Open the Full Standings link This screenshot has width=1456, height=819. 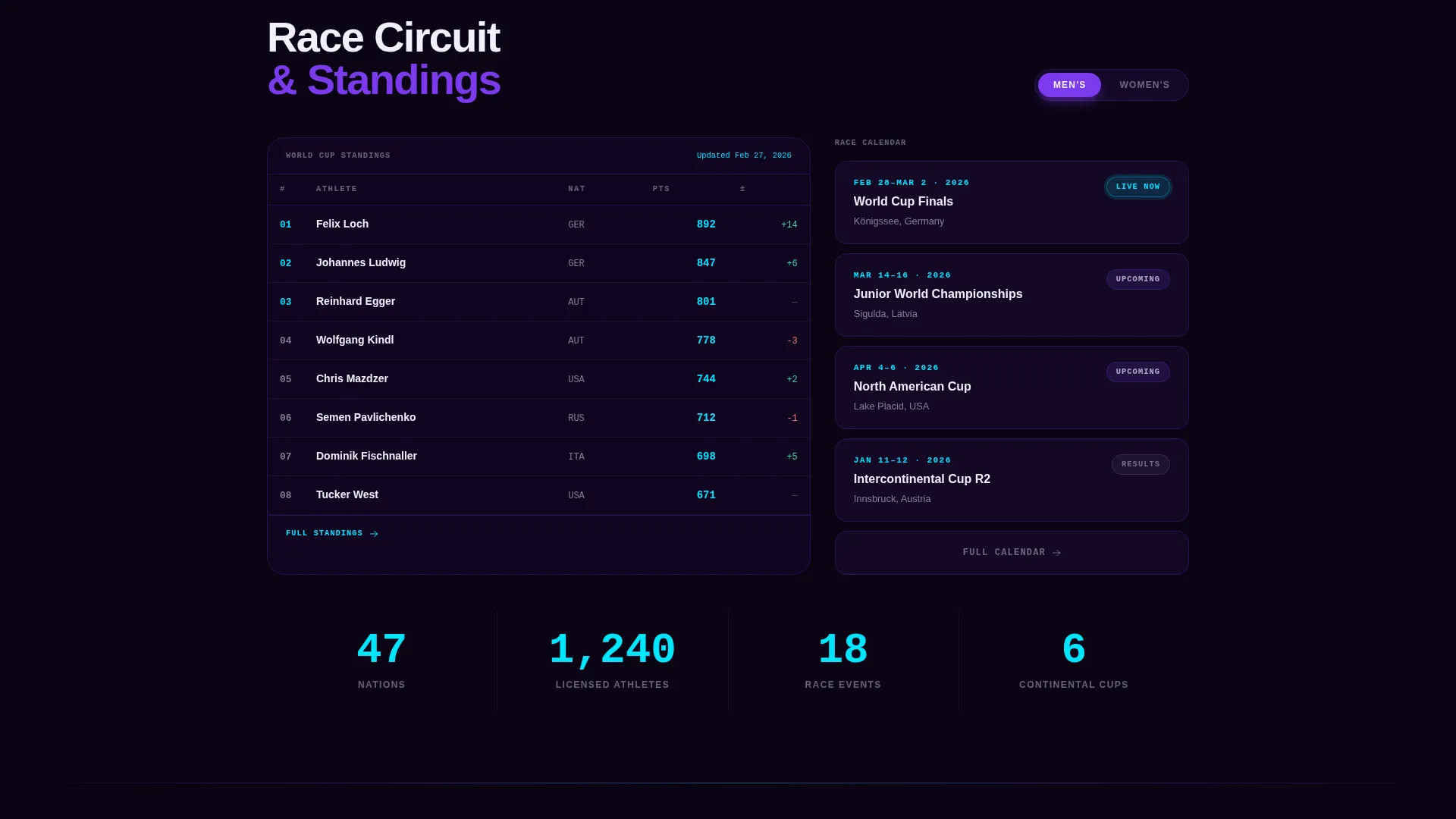pos(332,534)
